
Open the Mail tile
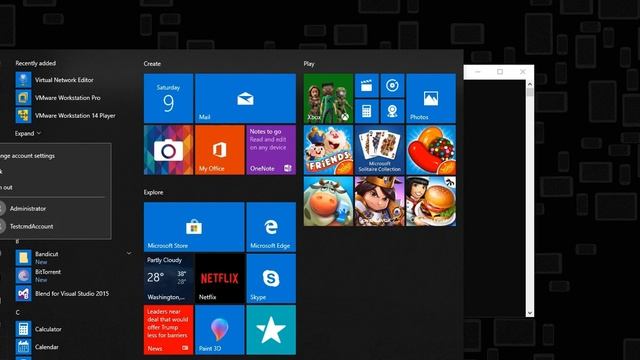245,98
